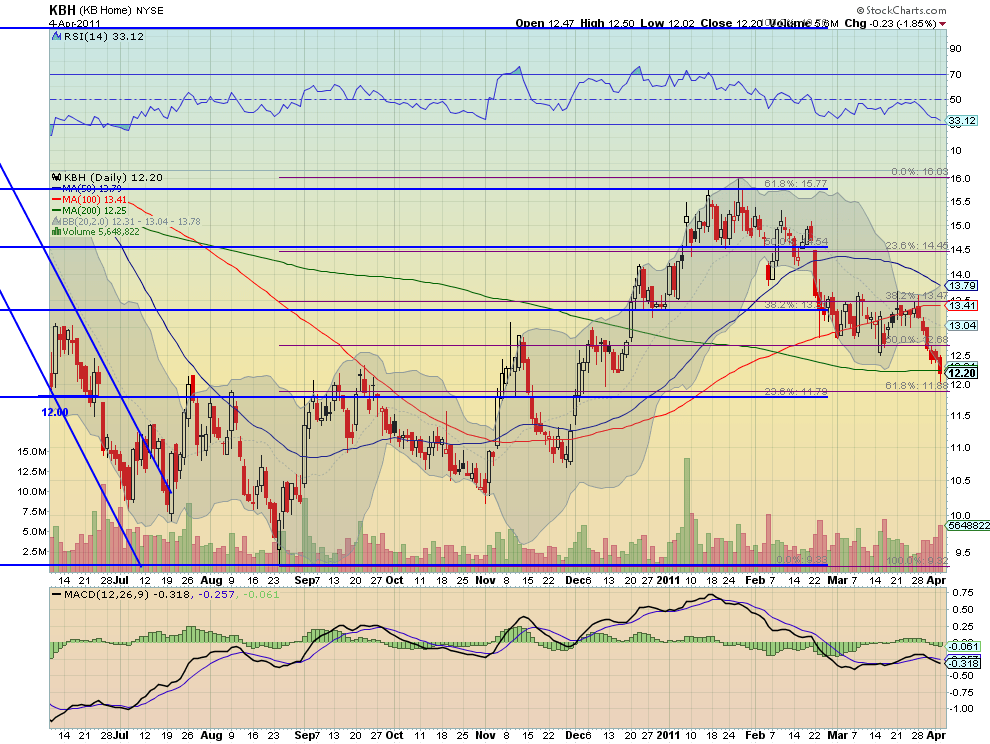
Task: Click the '61.8%: 15.77' Fibonacci label
Action: [796, 184]
